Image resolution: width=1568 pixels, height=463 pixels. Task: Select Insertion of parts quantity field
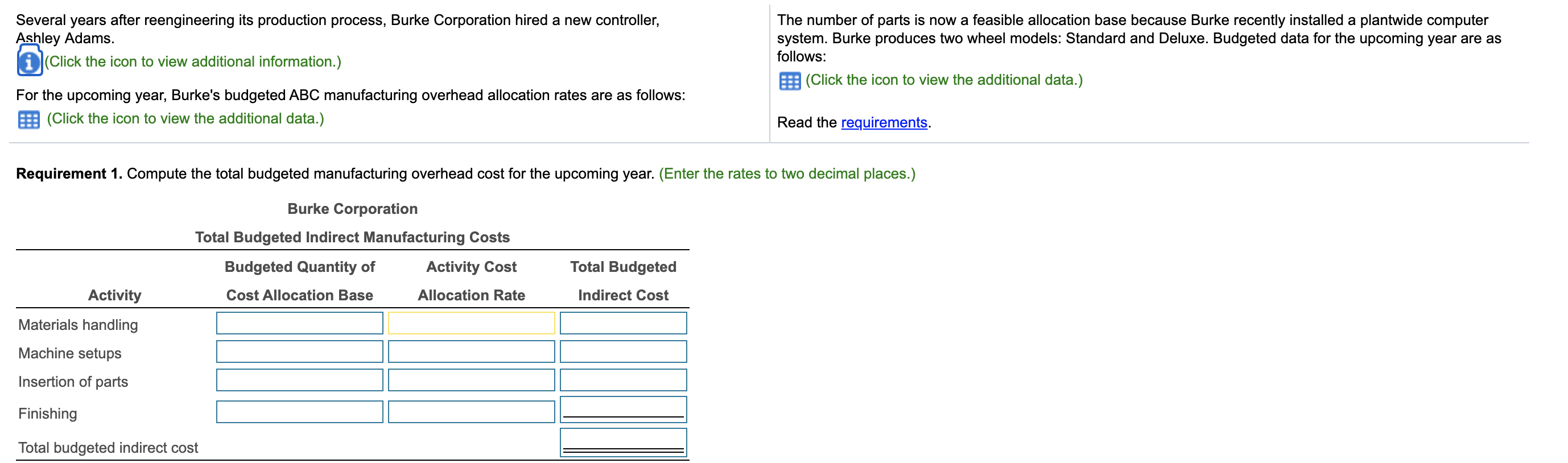(299, 379)
